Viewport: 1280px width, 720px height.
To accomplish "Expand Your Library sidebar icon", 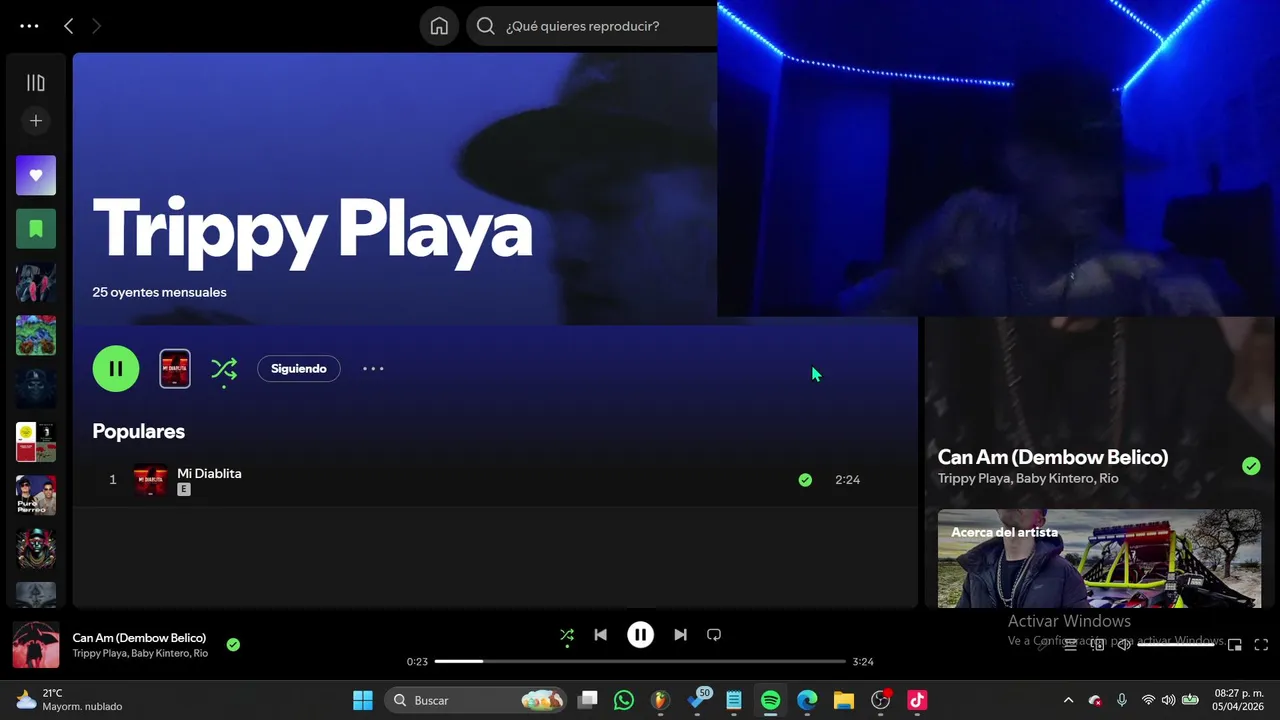I will tap(36, 83).
